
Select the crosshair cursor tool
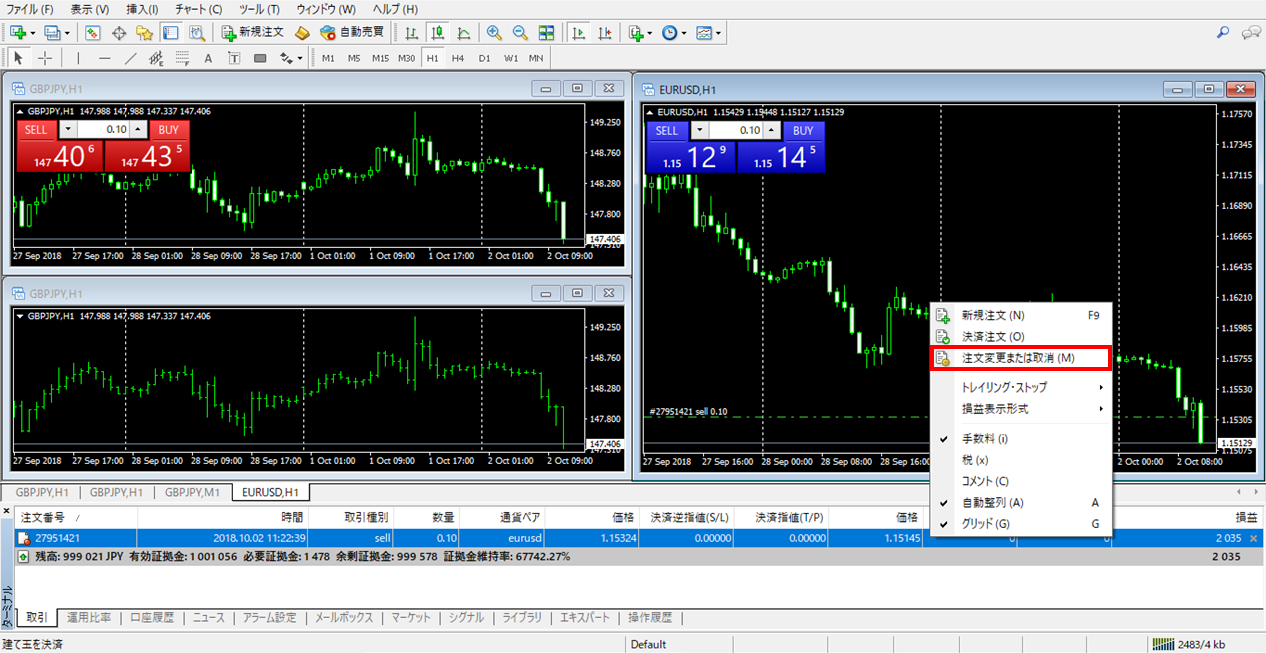coord(46,58)
